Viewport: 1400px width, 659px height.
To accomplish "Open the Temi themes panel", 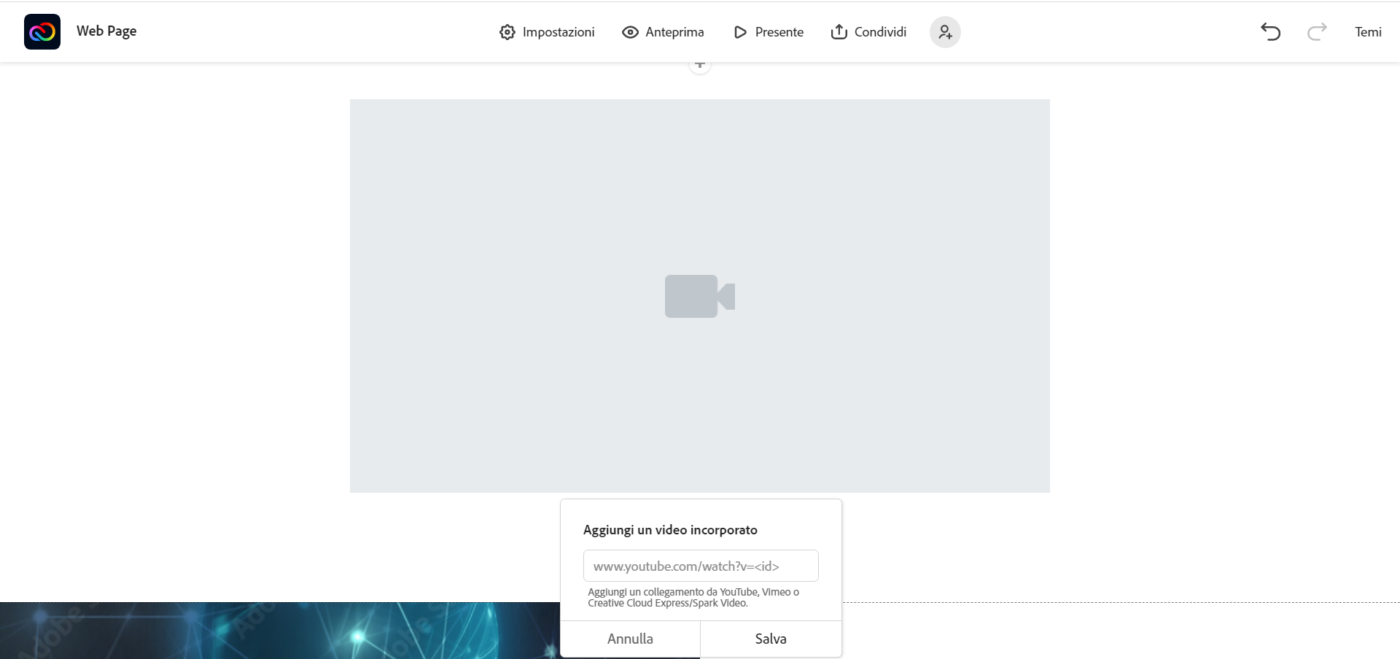I will pos(1368,31).
